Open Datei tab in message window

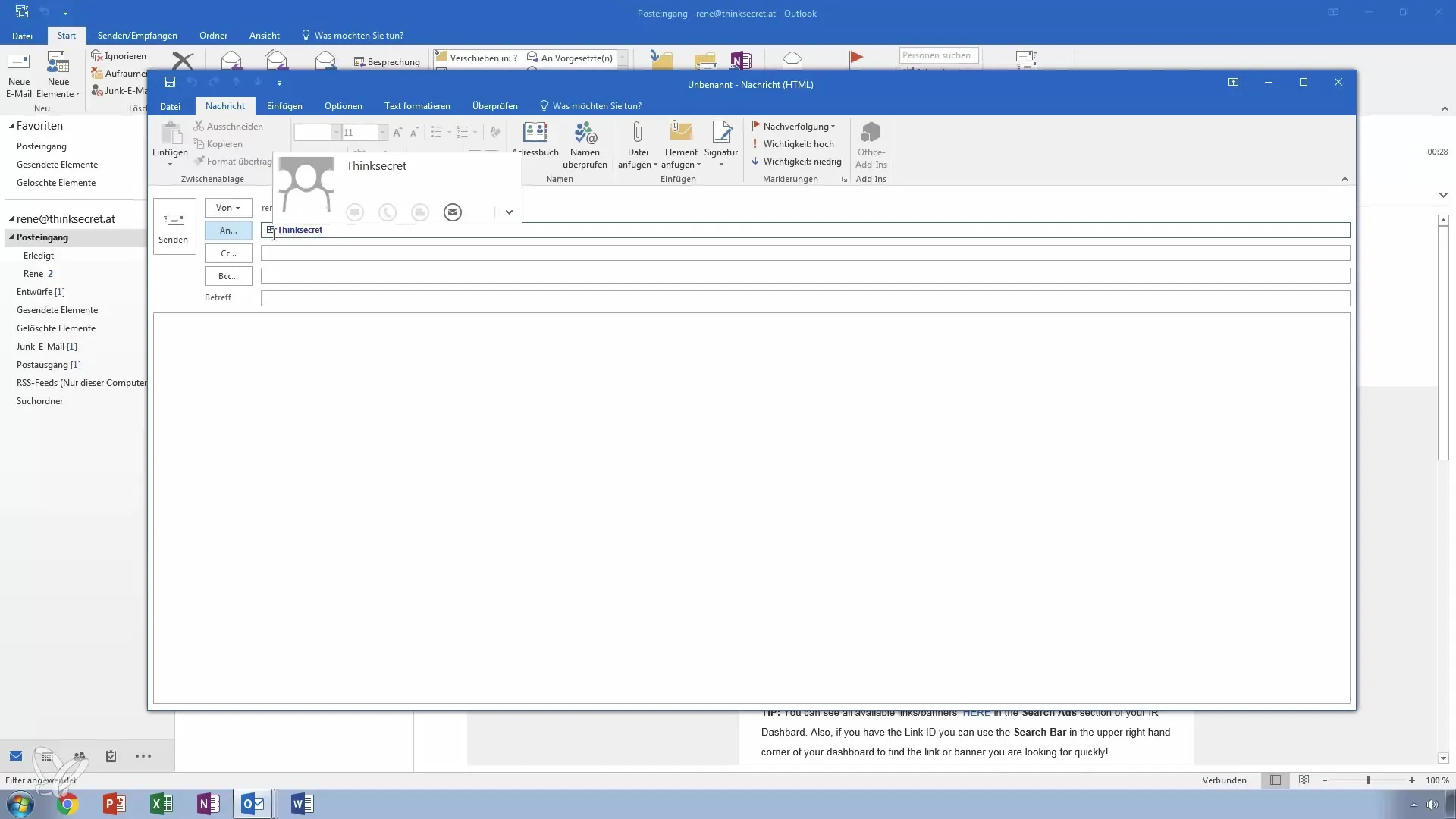pyautogui.click(x=170, y=106)
